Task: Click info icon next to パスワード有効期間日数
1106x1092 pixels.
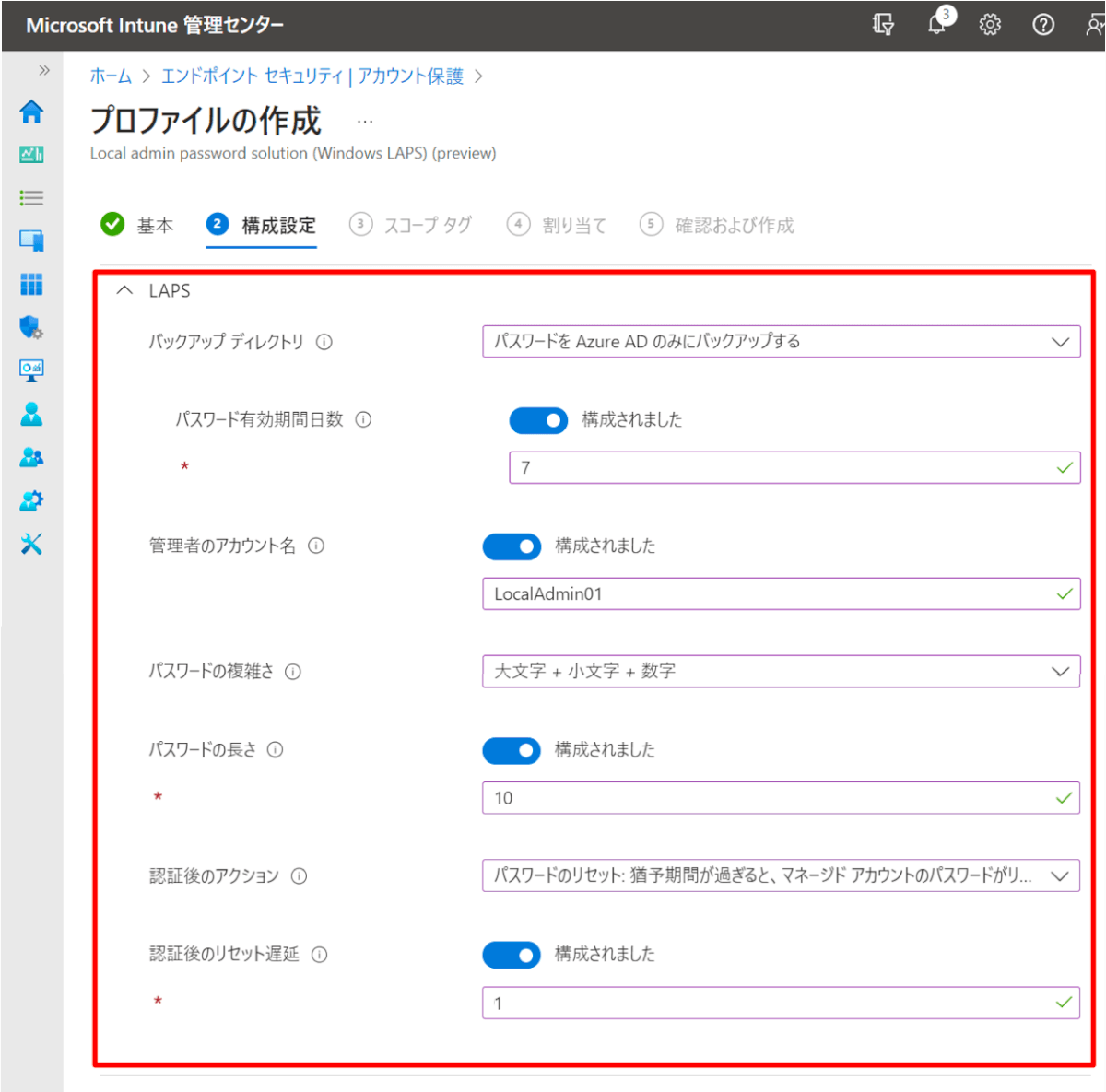Action: pos(363,419)
